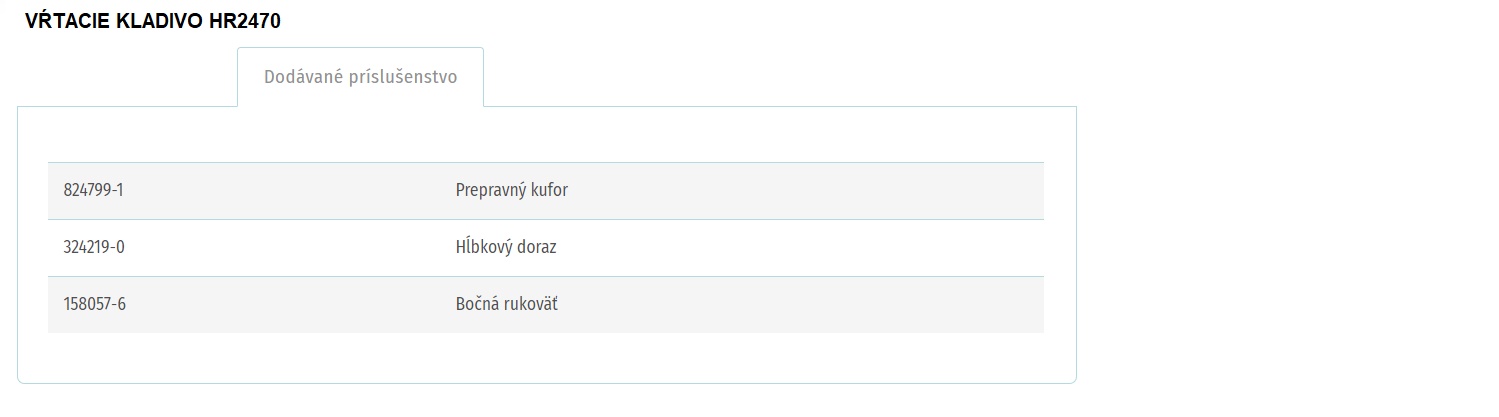Click the word Prepravný in the first row
This screenshot has width=1499, height=417.
tap(489, 190)
